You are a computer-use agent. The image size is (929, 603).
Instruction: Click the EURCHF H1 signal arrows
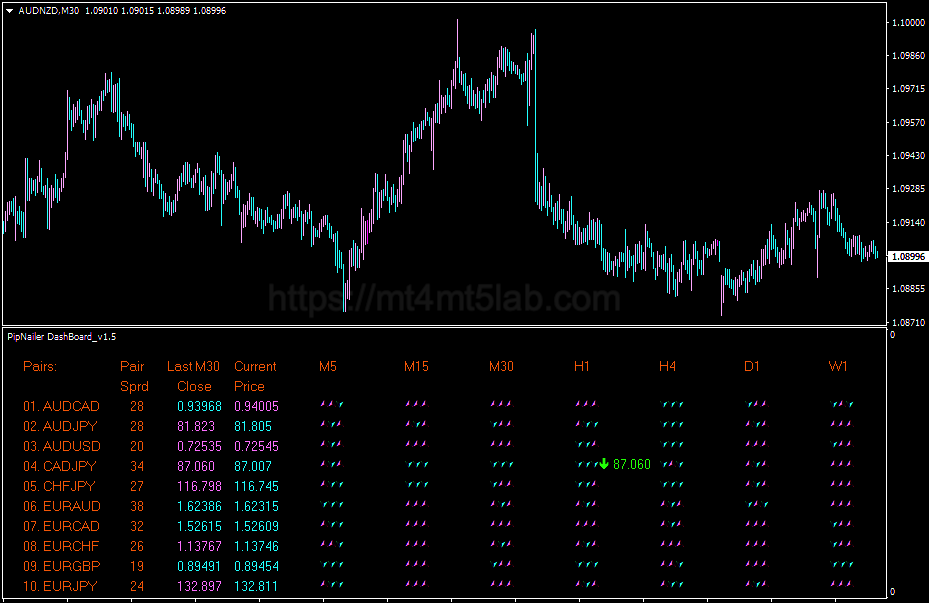(x=587, y=544)
